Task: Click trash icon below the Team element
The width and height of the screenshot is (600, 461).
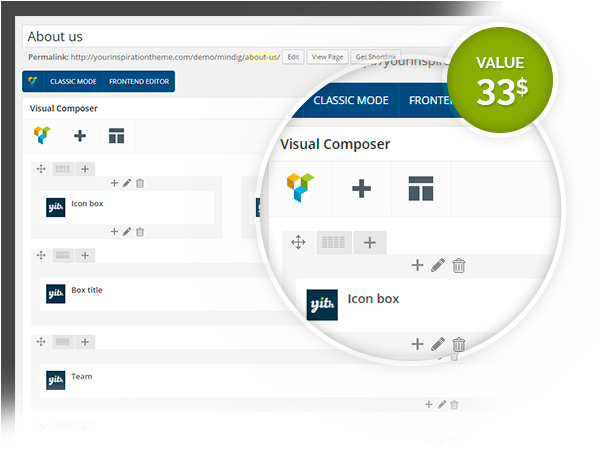Action: point(454,405)
